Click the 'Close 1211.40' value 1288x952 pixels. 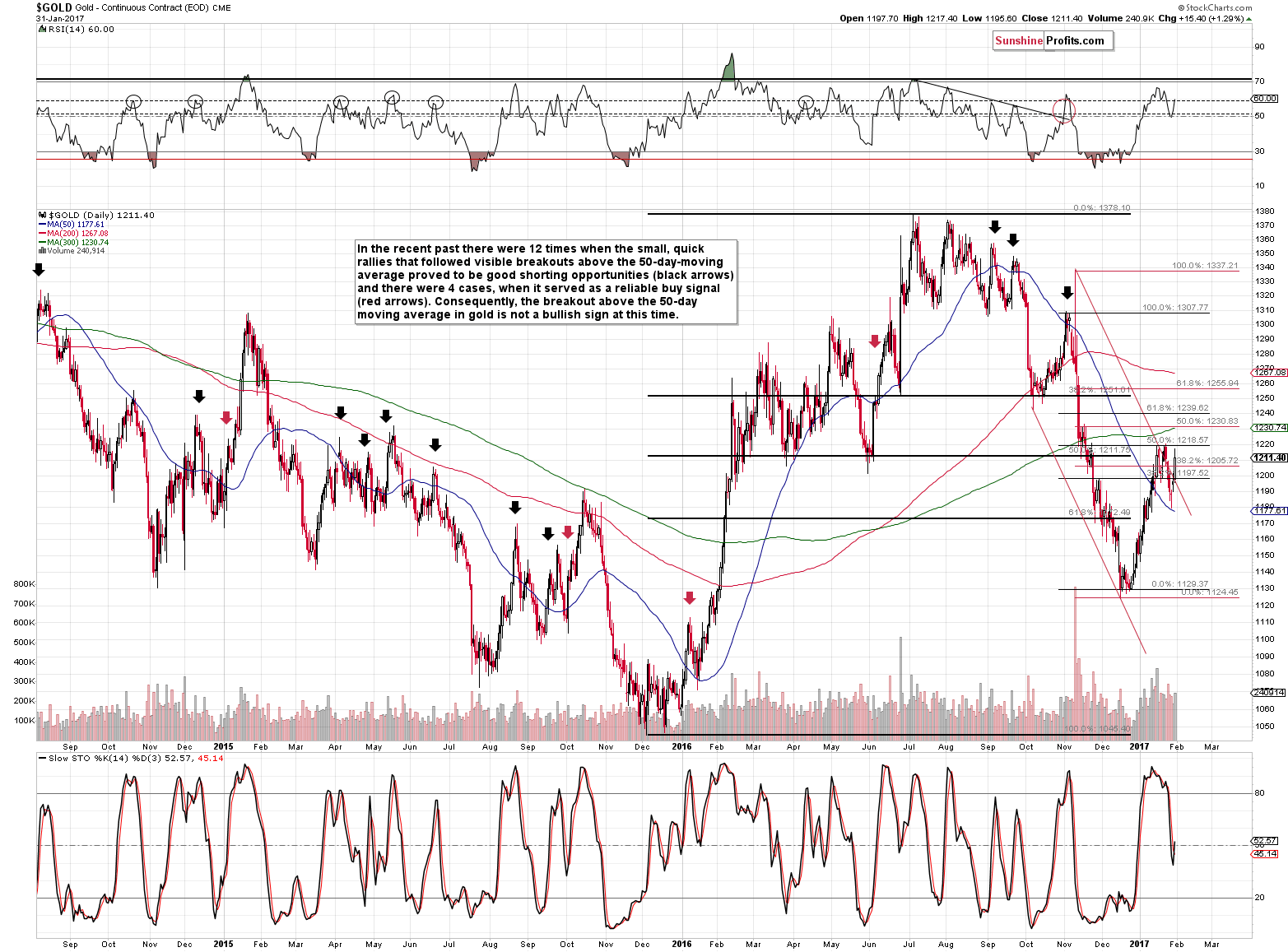pos(1050,18)
